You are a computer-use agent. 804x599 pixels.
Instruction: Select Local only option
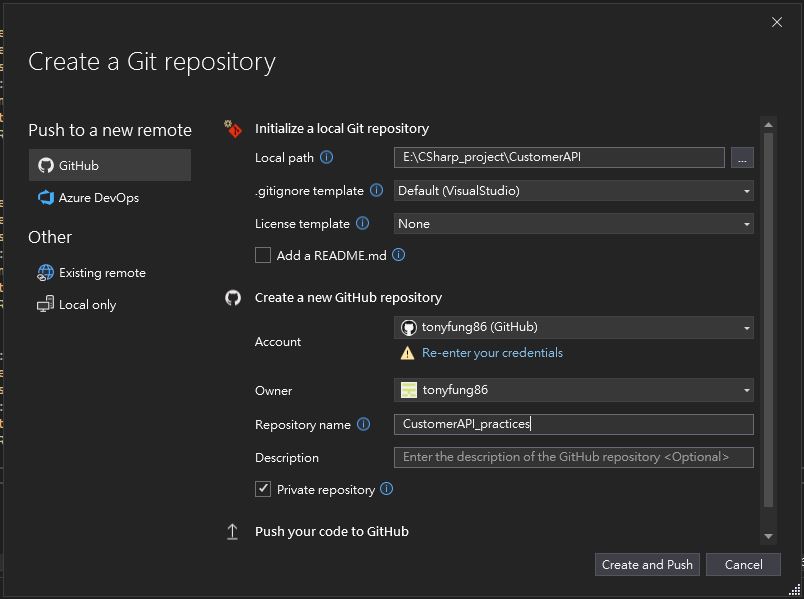(87, 305)
